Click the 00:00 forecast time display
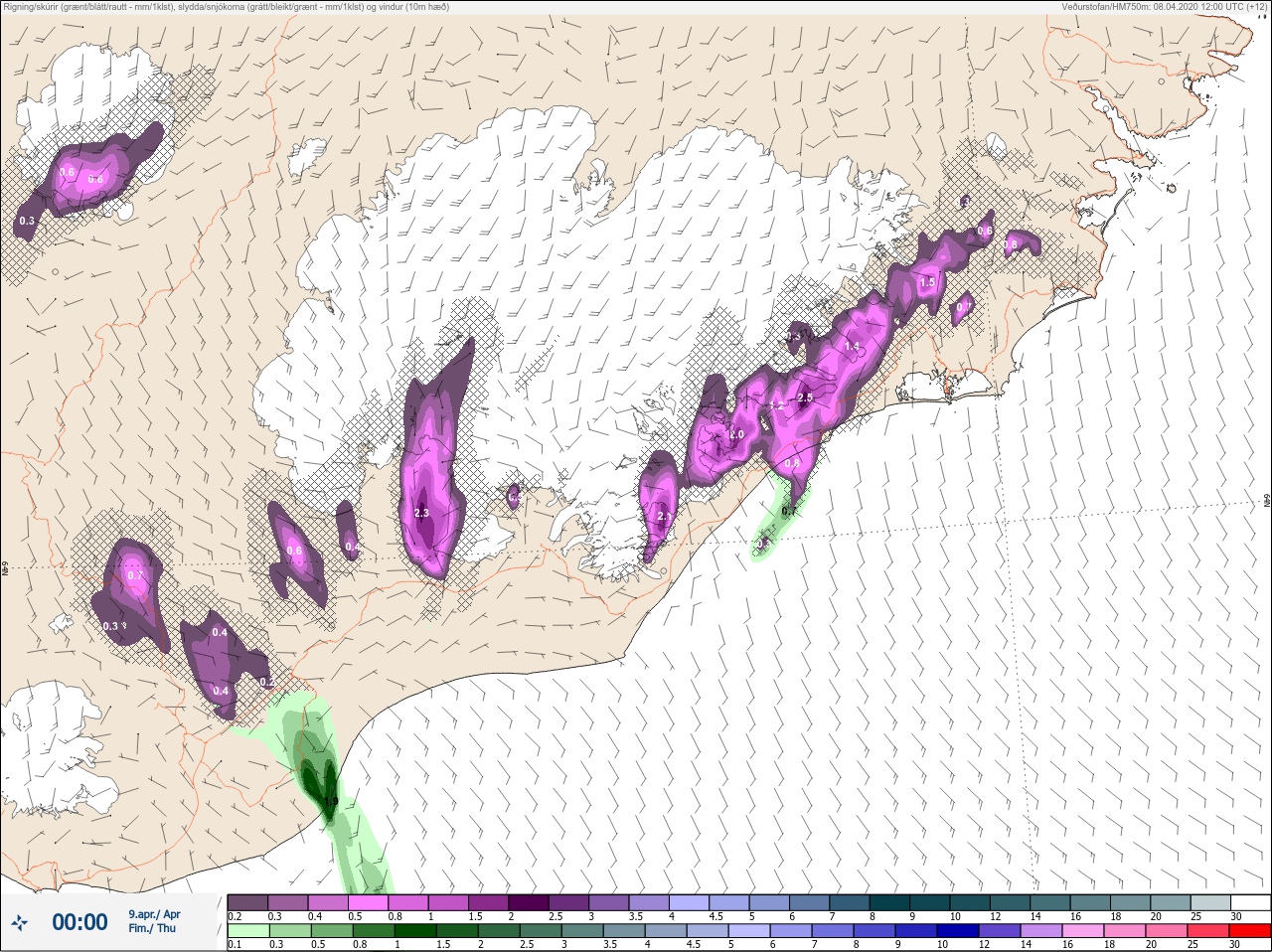The image size is (1272, 952). pos(79,922)
